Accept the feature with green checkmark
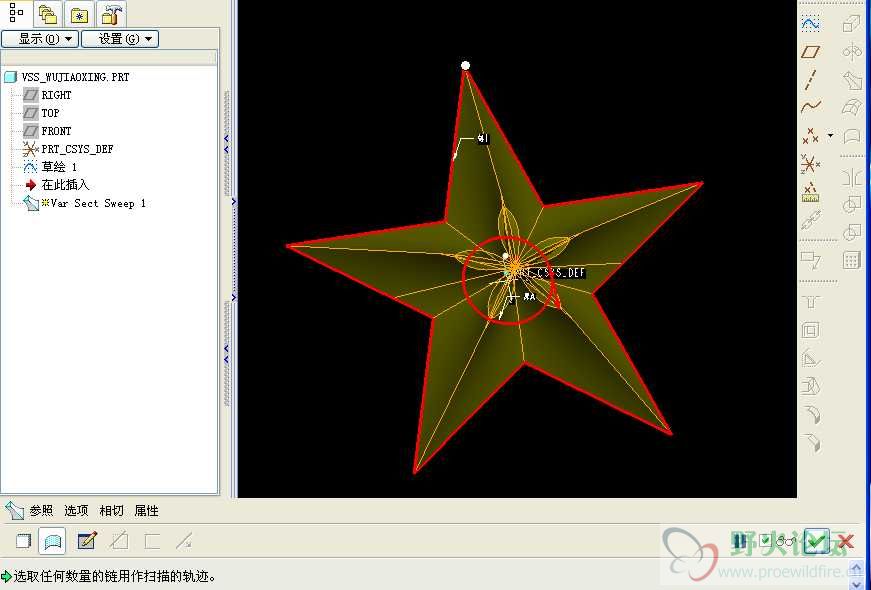Image resolution: width=871 pixels, height=590 pixels. (x=815, y=541)
